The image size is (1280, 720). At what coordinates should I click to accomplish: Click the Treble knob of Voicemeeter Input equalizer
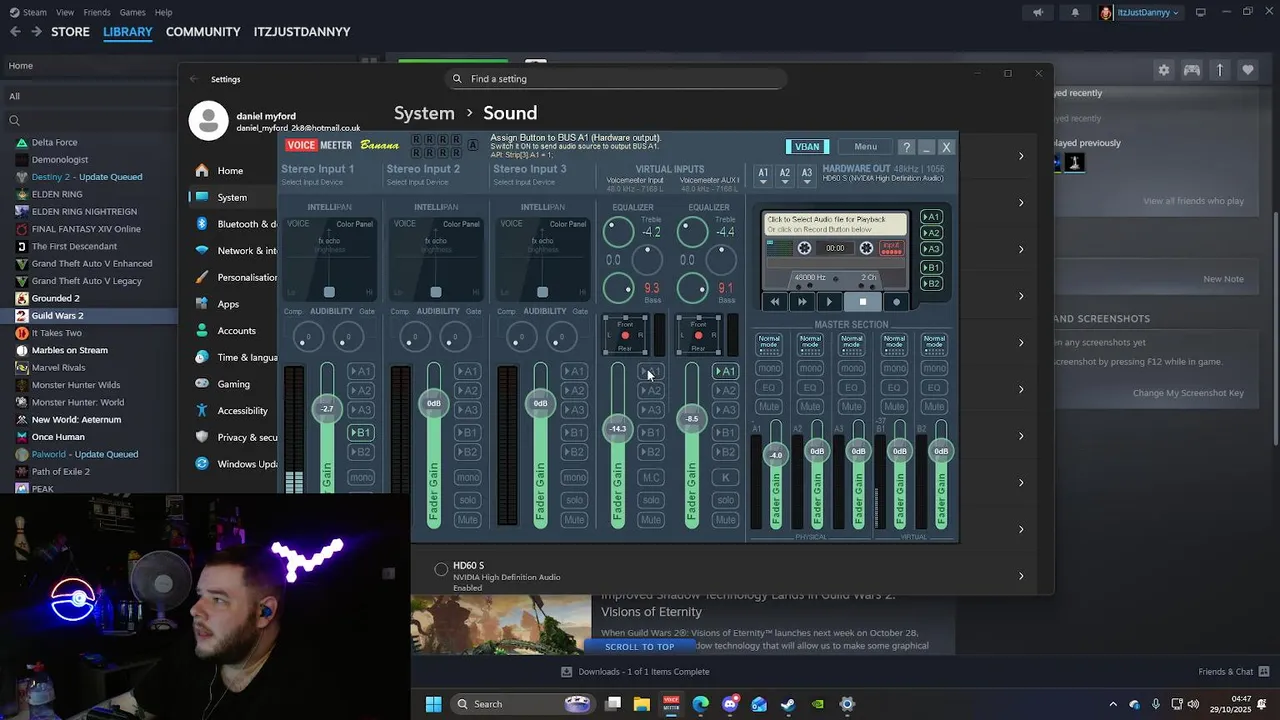click(x=618, y=232)
